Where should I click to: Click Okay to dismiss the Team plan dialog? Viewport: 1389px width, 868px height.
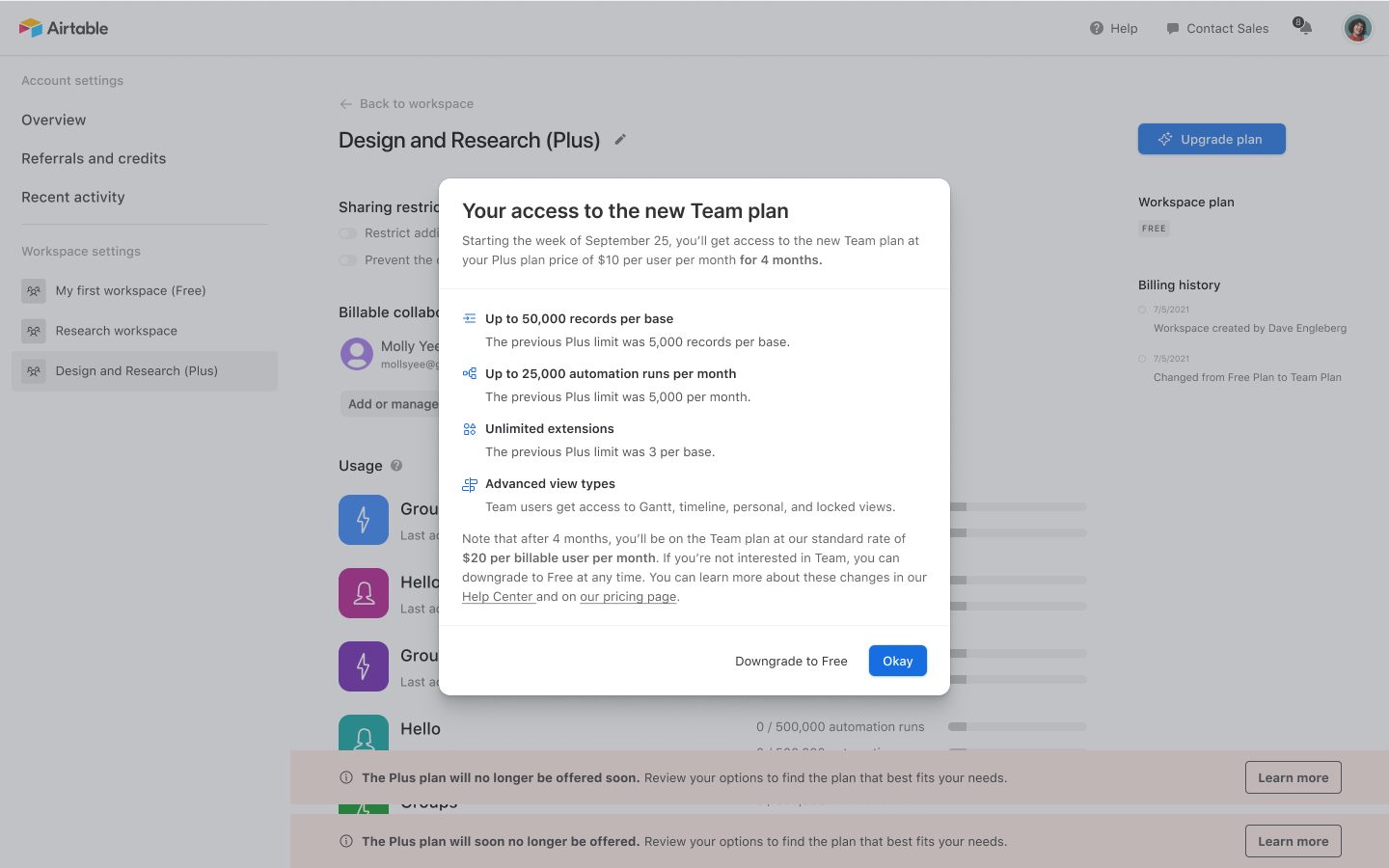pos(897,661)
